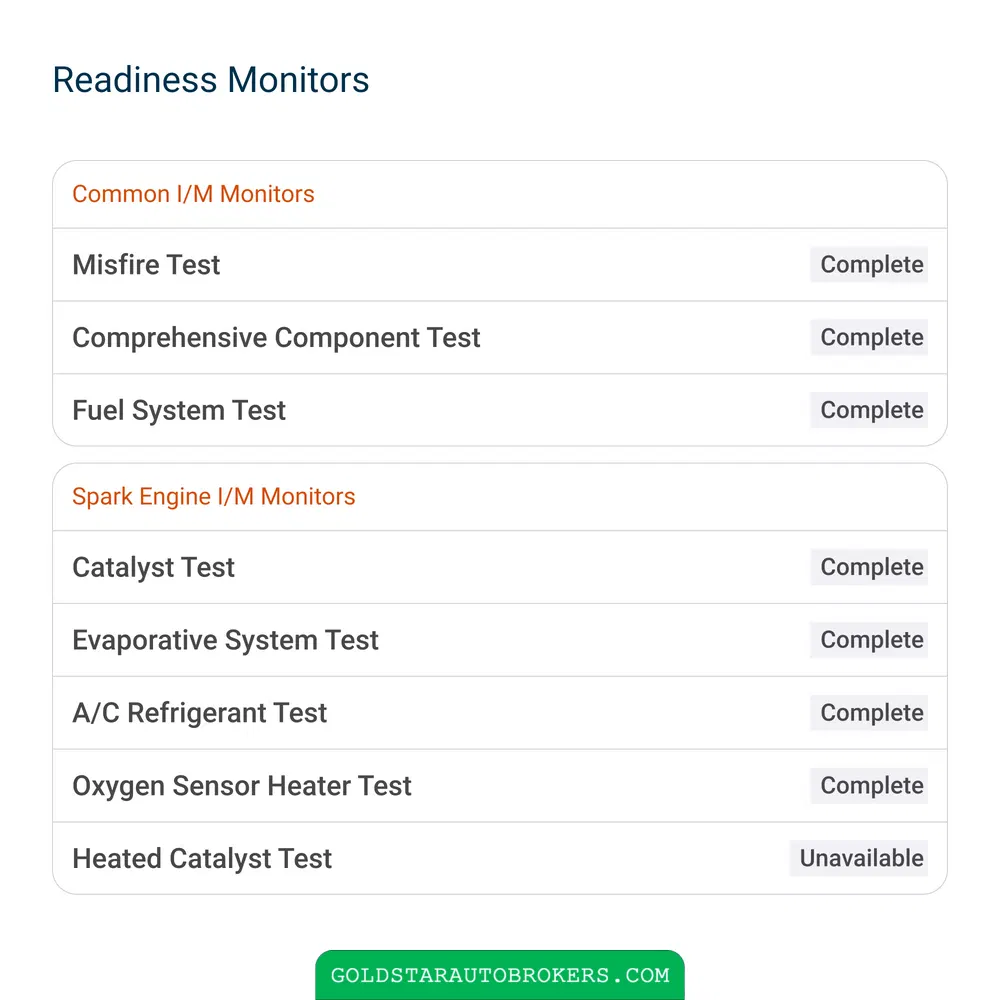Click the Misfire Test Complete badge

(869, 265)
